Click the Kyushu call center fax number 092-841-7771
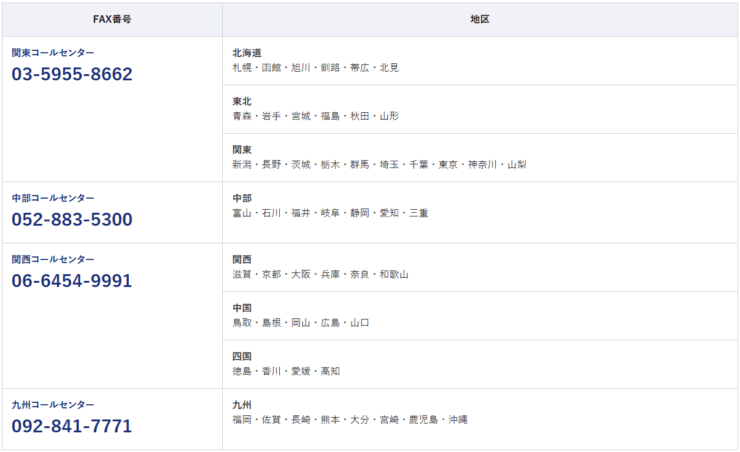 (72, 426)
